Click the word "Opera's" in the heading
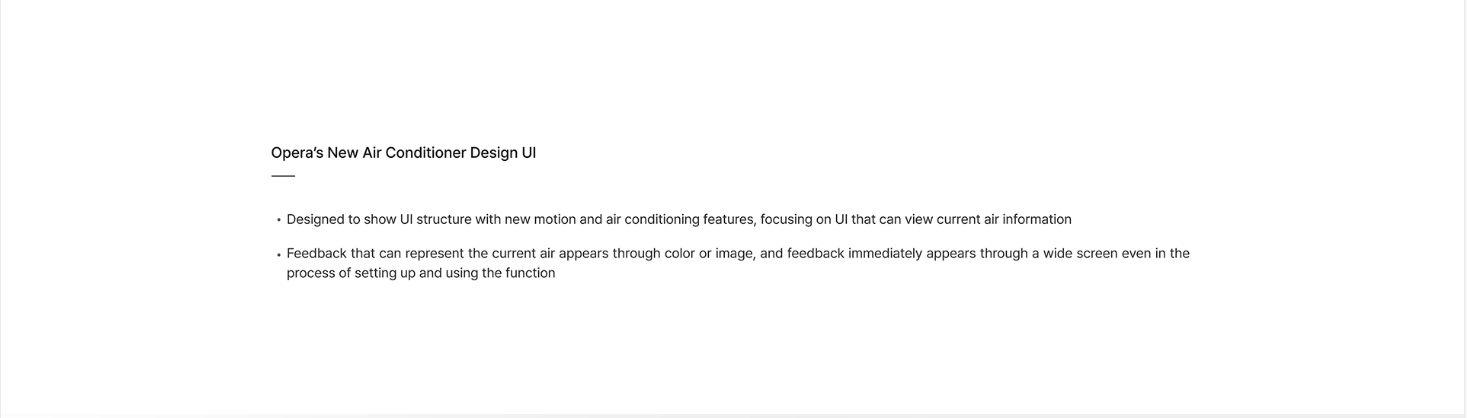 click(297, 153)
